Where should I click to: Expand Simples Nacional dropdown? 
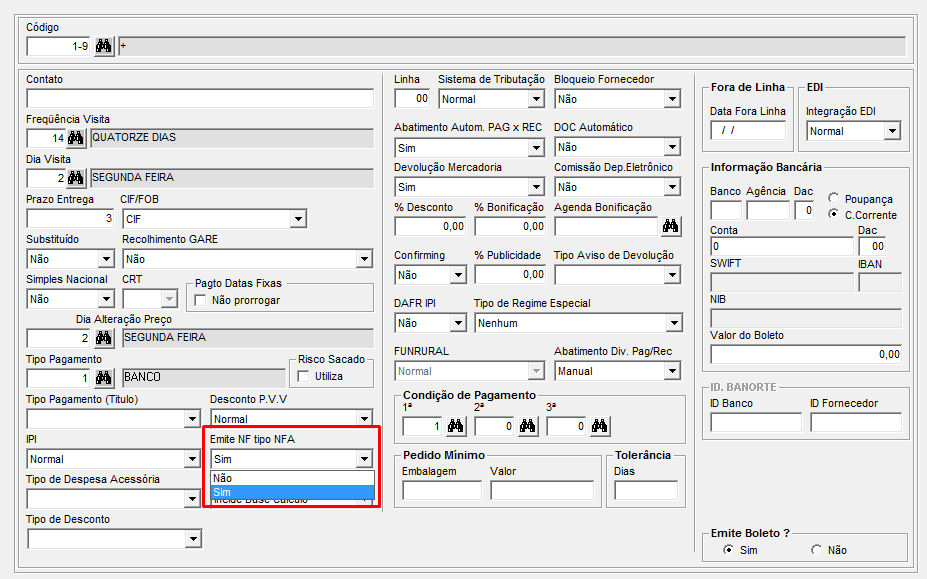point(106,299)
